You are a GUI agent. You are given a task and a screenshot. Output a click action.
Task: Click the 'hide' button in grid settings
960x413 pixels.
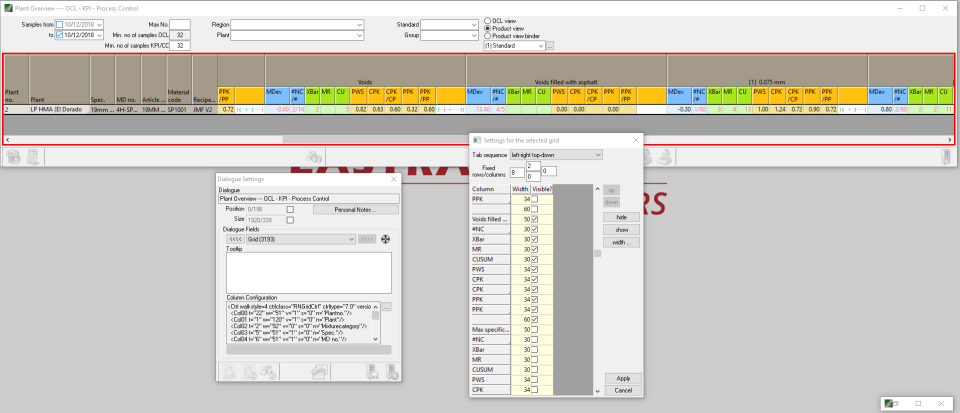pyautogui.click(x=620, y=216)
